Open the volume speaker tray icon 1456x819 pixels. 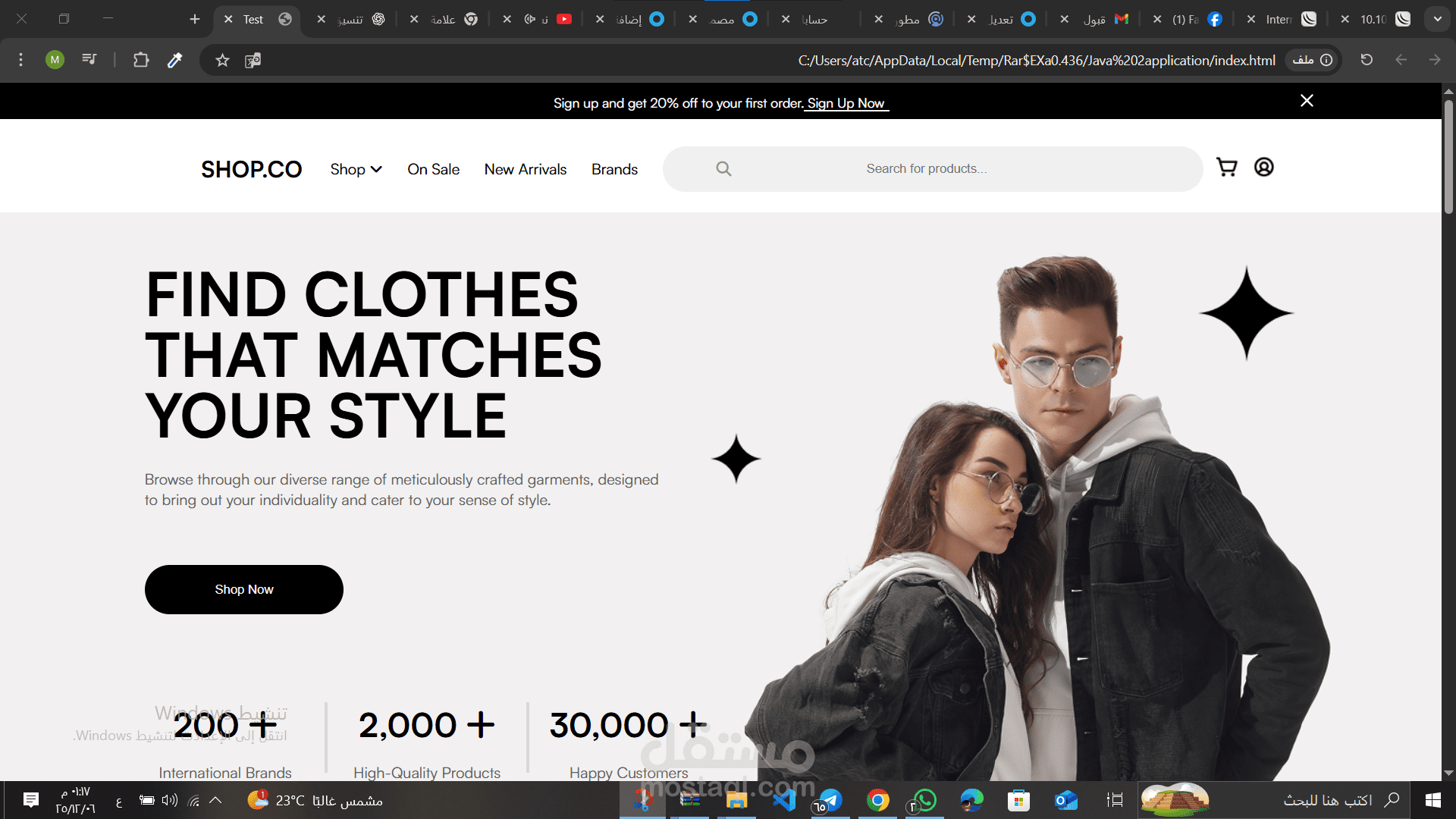170,800
